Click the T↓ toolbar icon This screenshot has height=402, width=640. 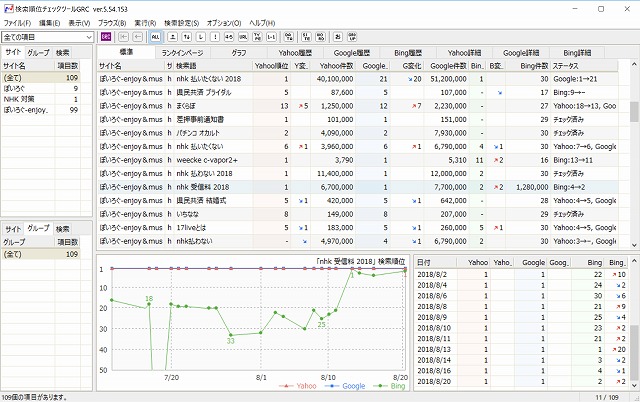[187, 37]
